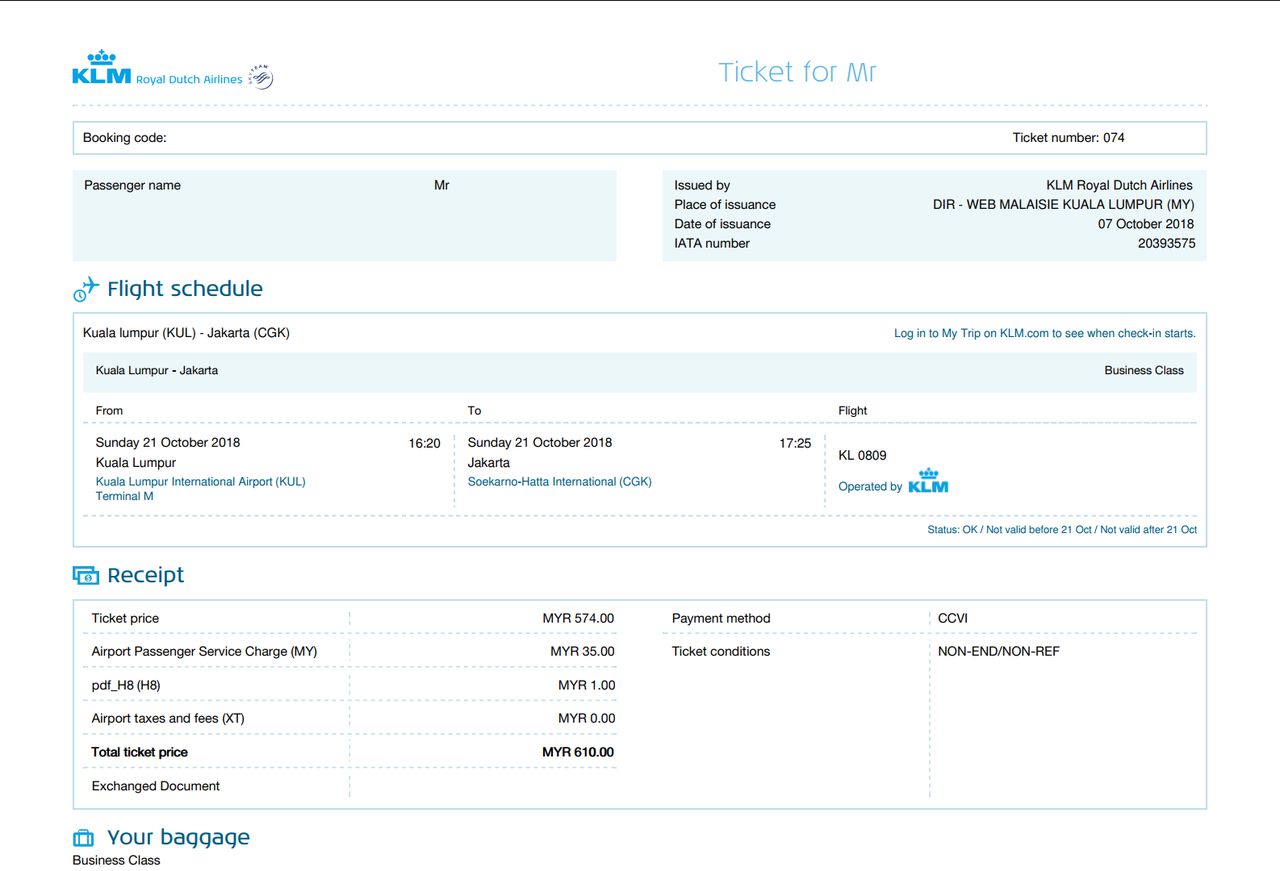This screenshot has height=871, width=1280.
Task: Select the Business Class label
Action: (1143, 370)
